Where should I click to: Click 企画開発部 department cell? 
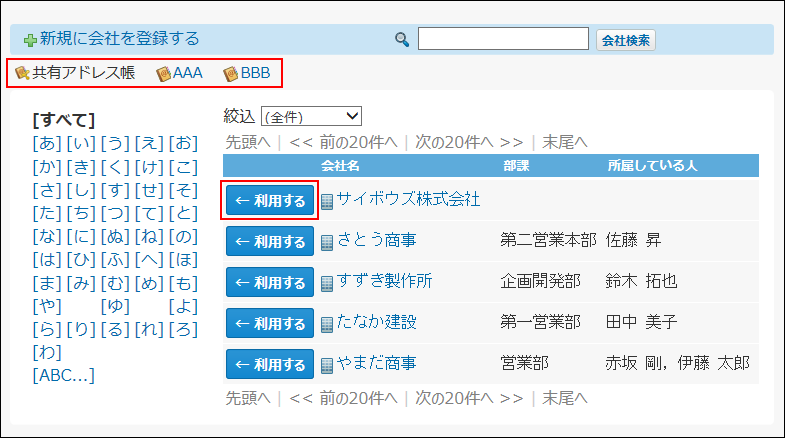coord(540,281)
